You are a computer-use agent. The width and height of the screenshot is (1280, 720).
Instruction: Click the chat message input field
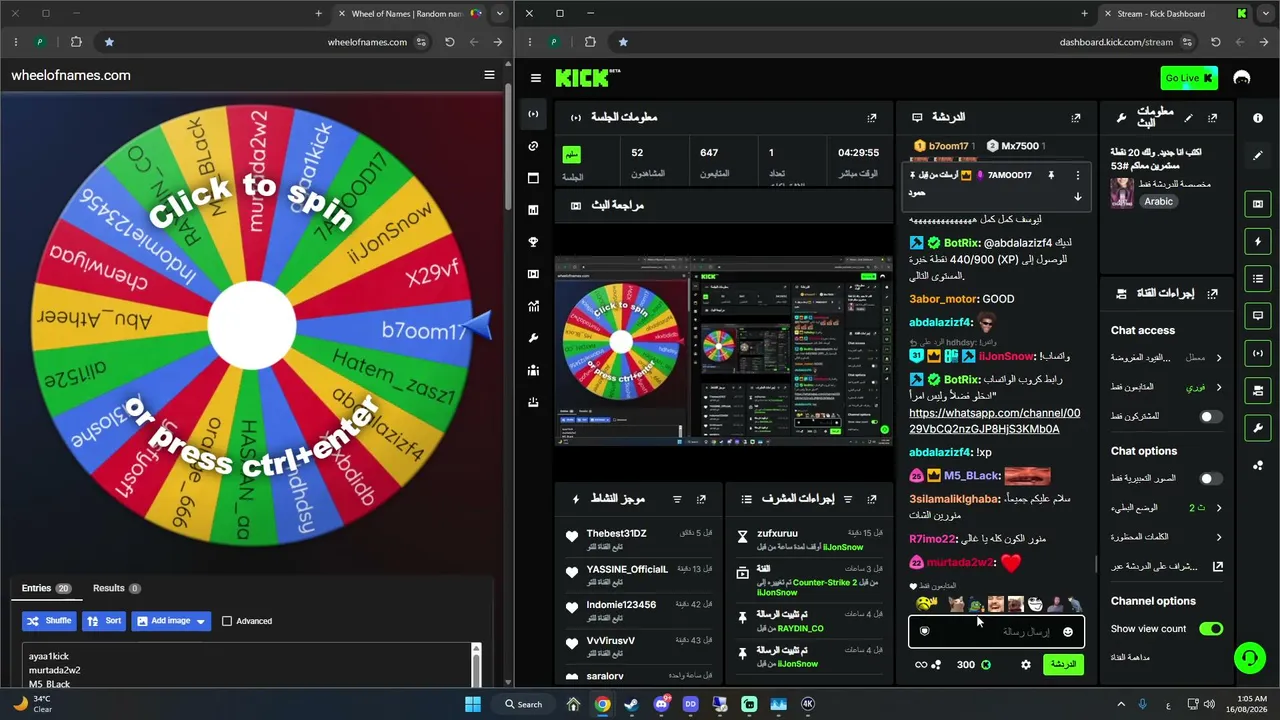tap(996, 632)
